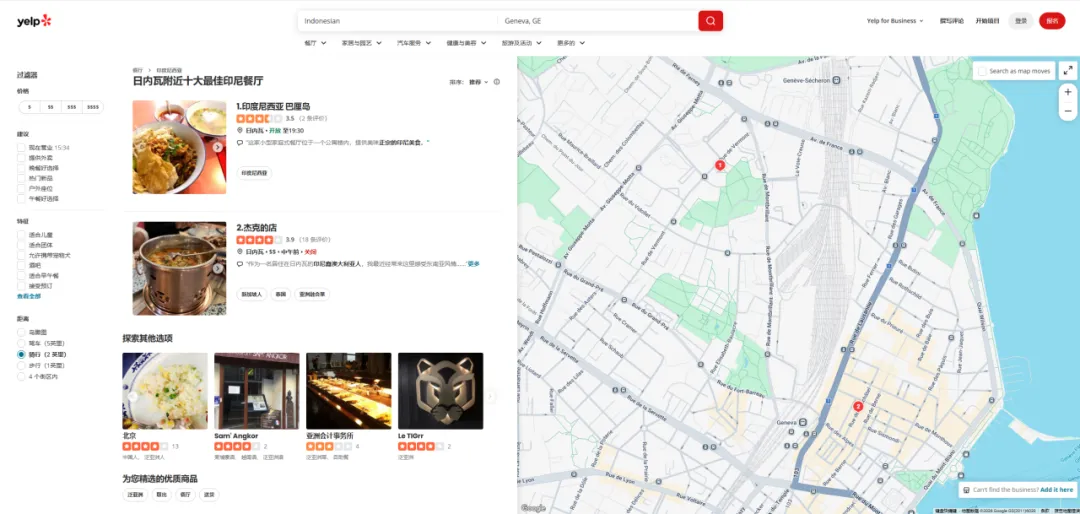
Task: Click the red 报名 button
Action: click(x=1052, y=21)
